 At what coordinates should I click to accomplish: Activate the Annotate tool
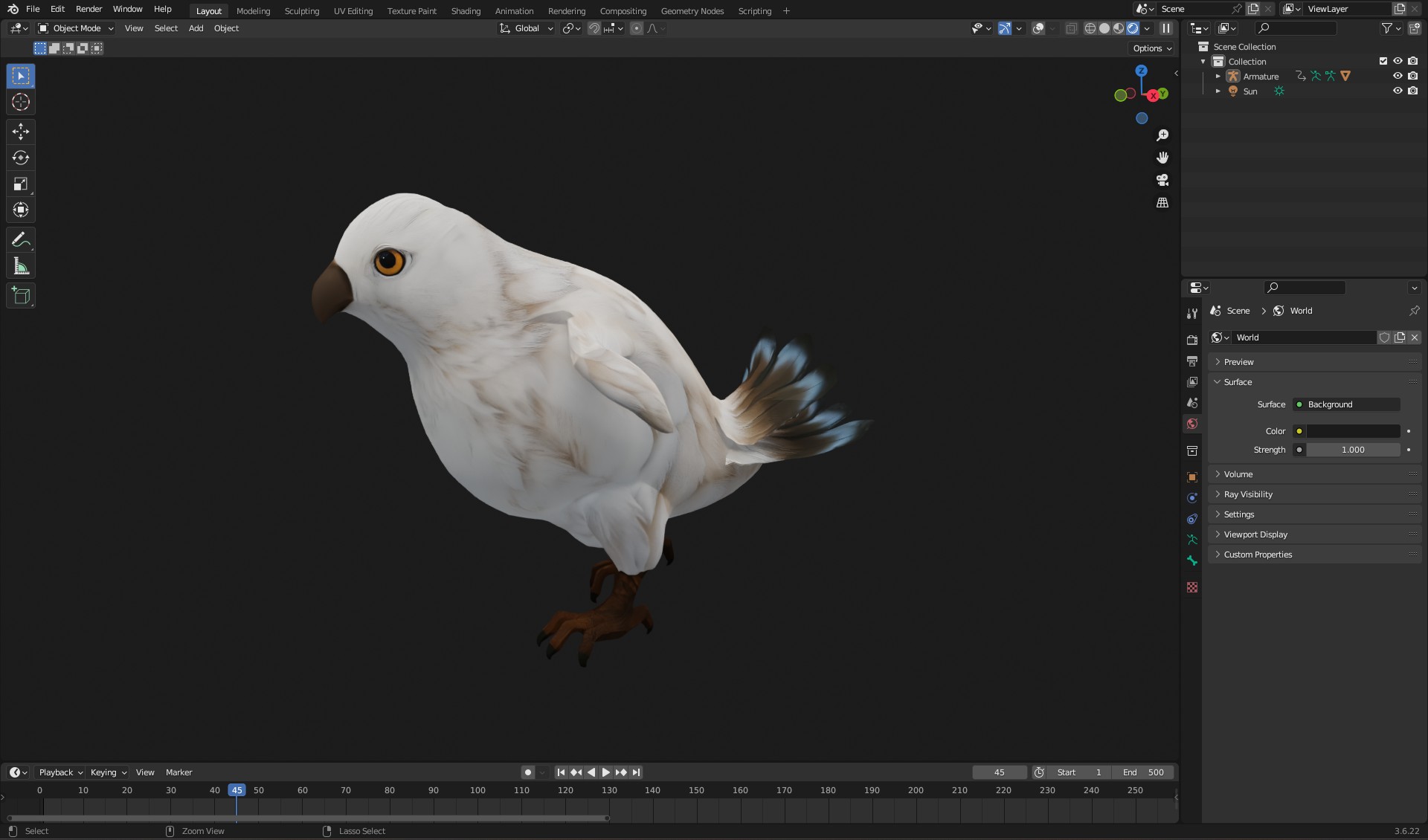point(21,239)
